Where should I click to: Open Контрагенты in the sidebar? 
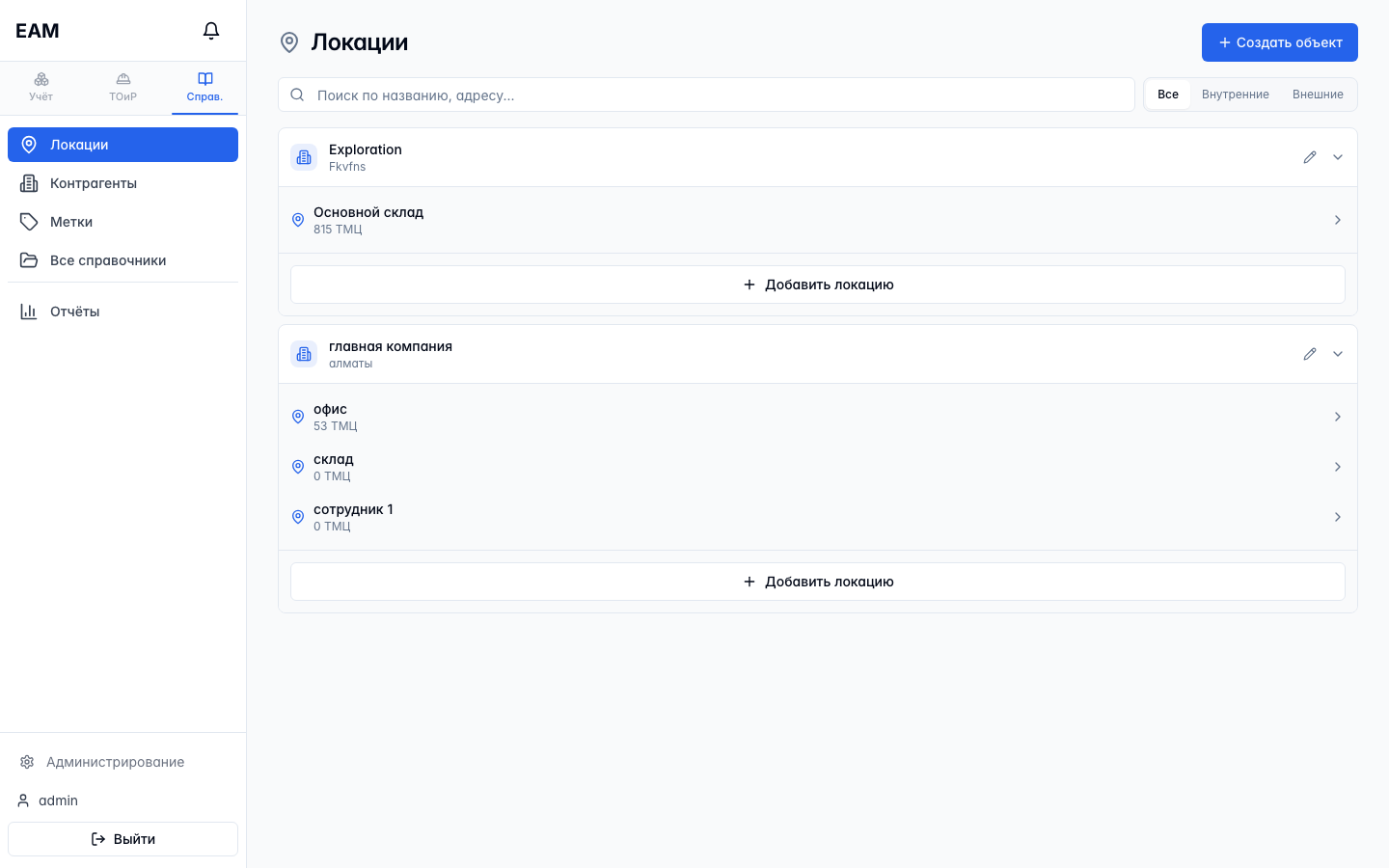123,183
